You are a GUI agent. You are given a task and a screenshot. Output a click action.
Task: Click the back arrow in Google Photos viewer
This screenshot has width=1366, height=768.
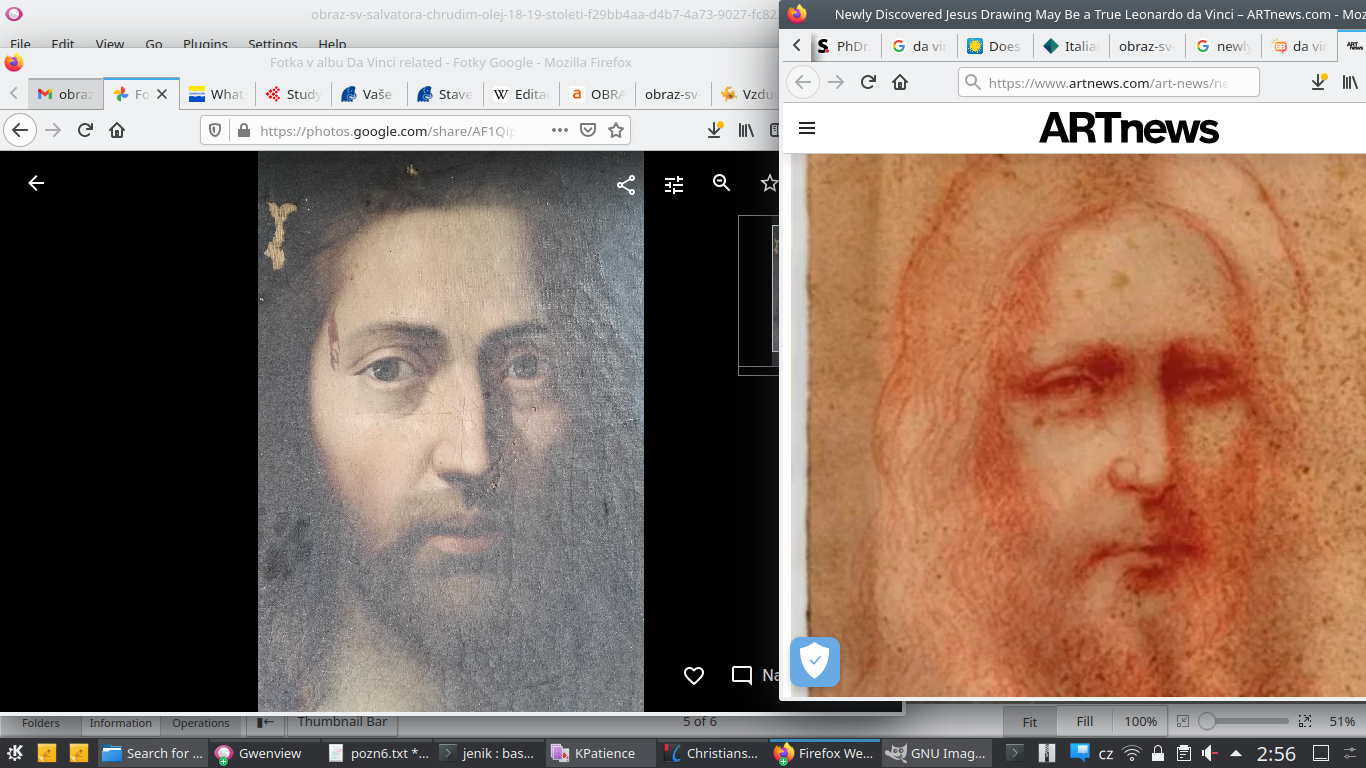(36, 183)
